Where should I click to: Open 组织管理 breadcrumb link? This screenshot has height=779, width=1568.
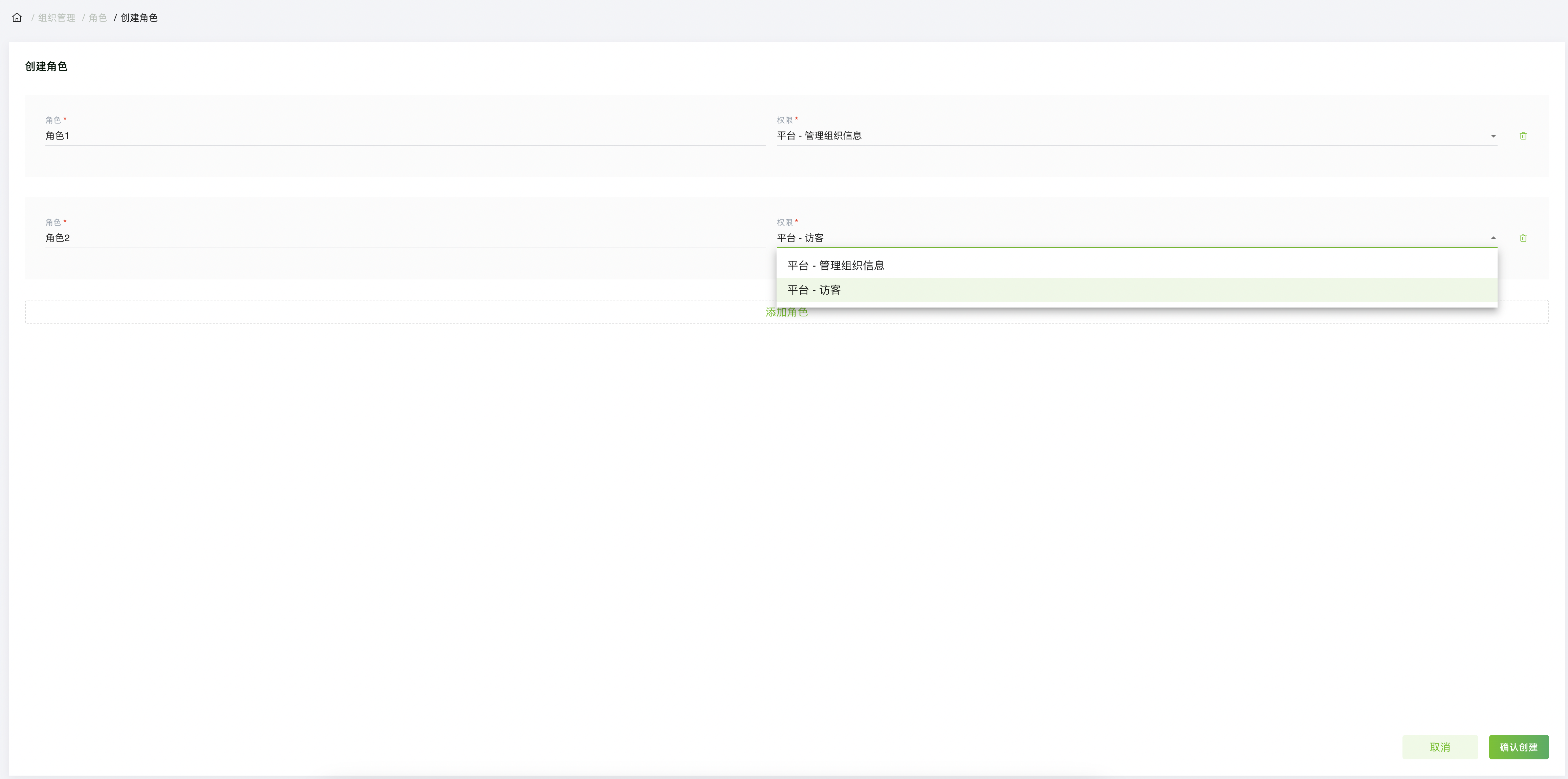coord(57,18)
